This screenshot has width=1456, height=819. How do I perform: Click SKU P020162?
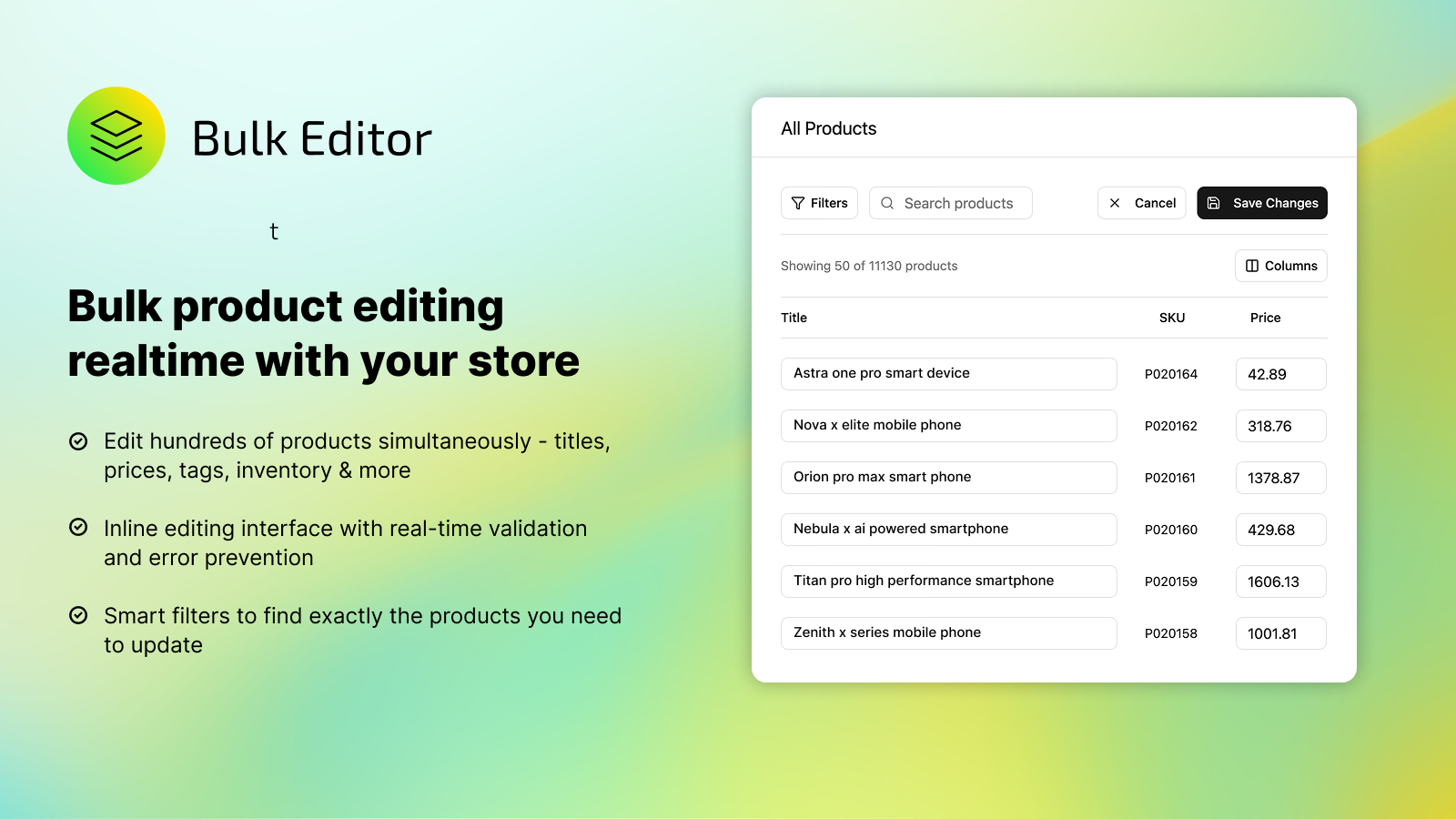coord(1171,426)
